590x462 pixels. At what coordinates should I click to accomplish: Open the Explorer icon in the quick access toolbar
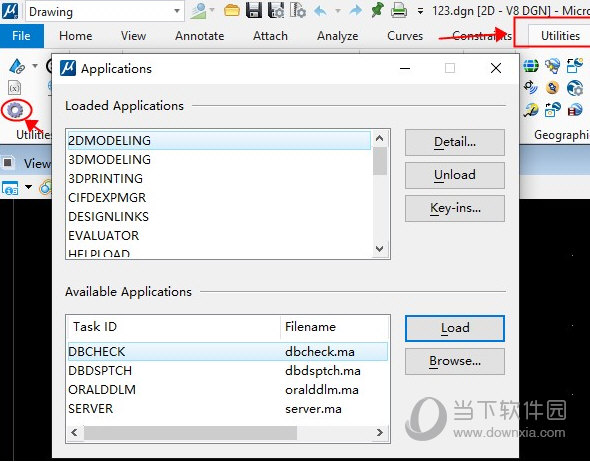pos(198,11)
